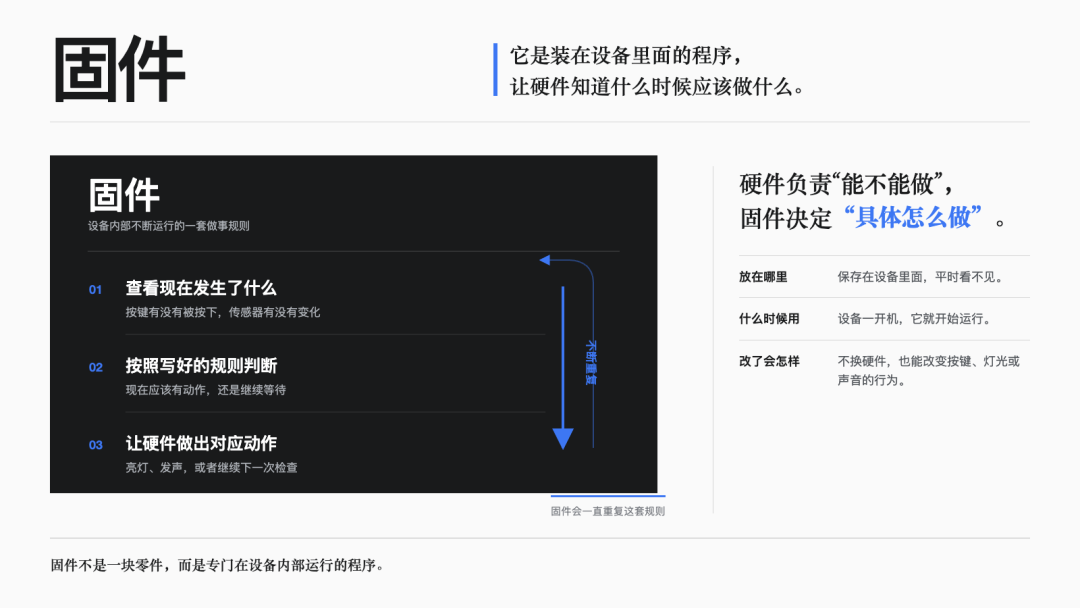Click the step number '02'
This screenshot has height=608, width=1080.
[x=96, y=368]
